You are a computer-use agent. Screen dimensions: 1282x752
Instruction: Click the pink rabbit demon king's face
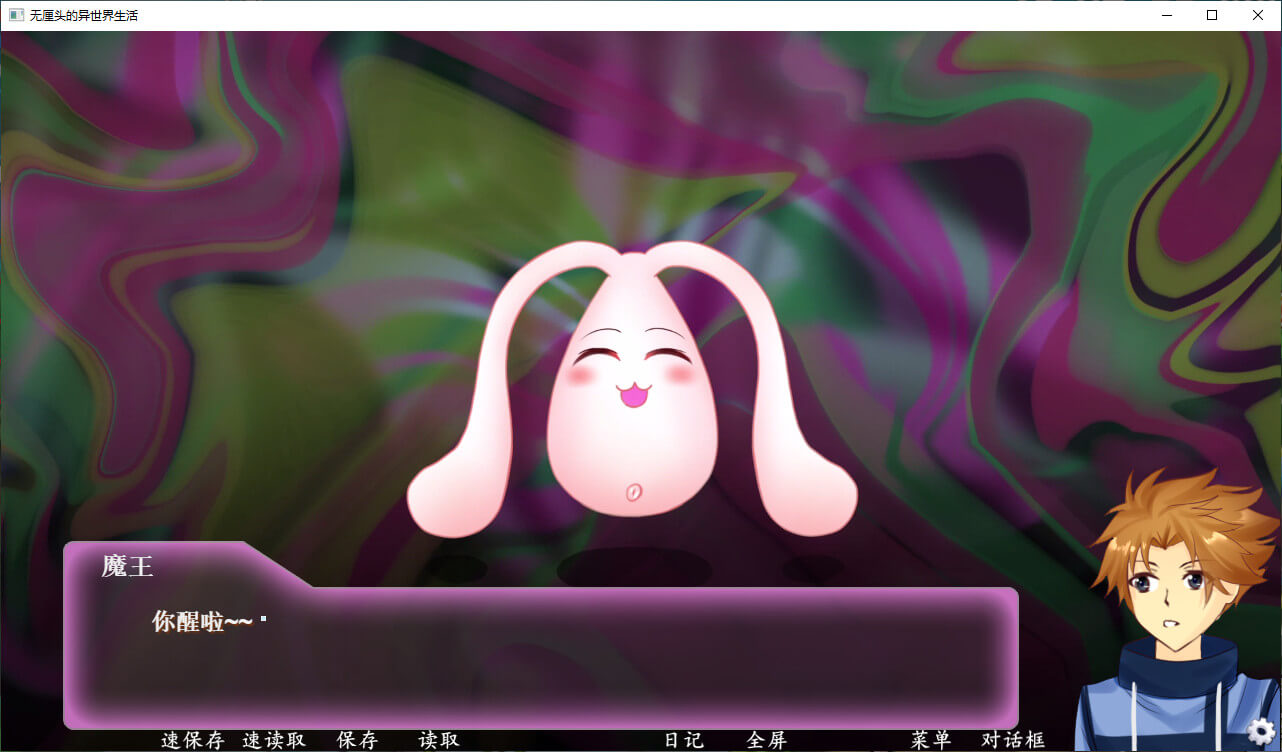pyautogui.click(x=631, y=380)
